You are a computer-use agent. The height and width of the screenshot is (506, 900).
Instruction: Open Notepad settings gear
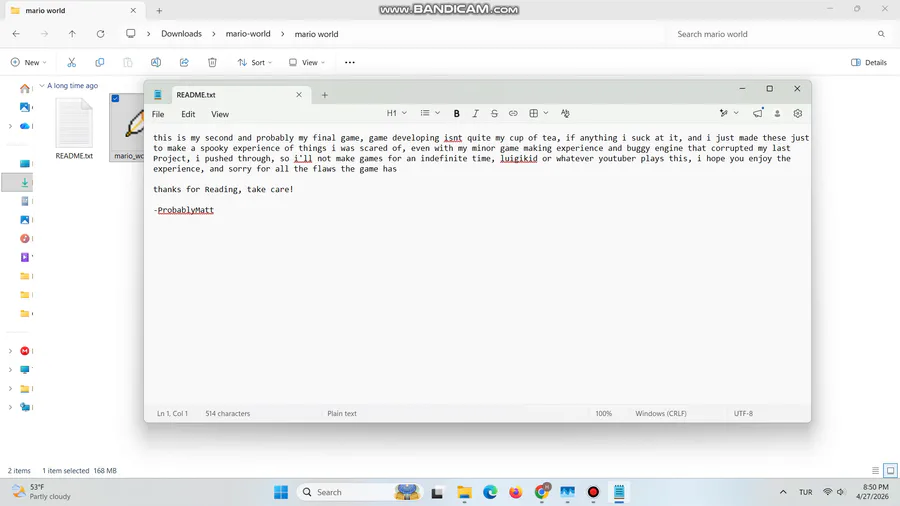click(798, 114)
